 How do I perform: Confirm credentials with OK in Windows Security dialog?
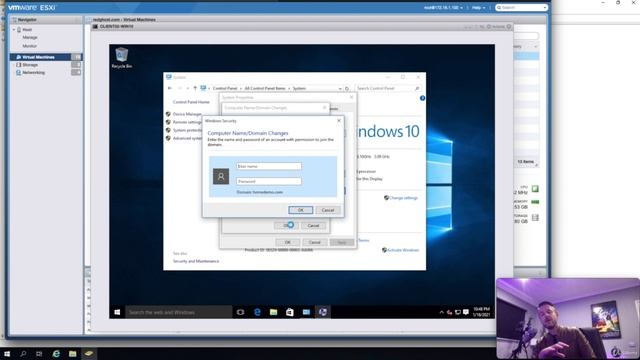click(300, 210)
